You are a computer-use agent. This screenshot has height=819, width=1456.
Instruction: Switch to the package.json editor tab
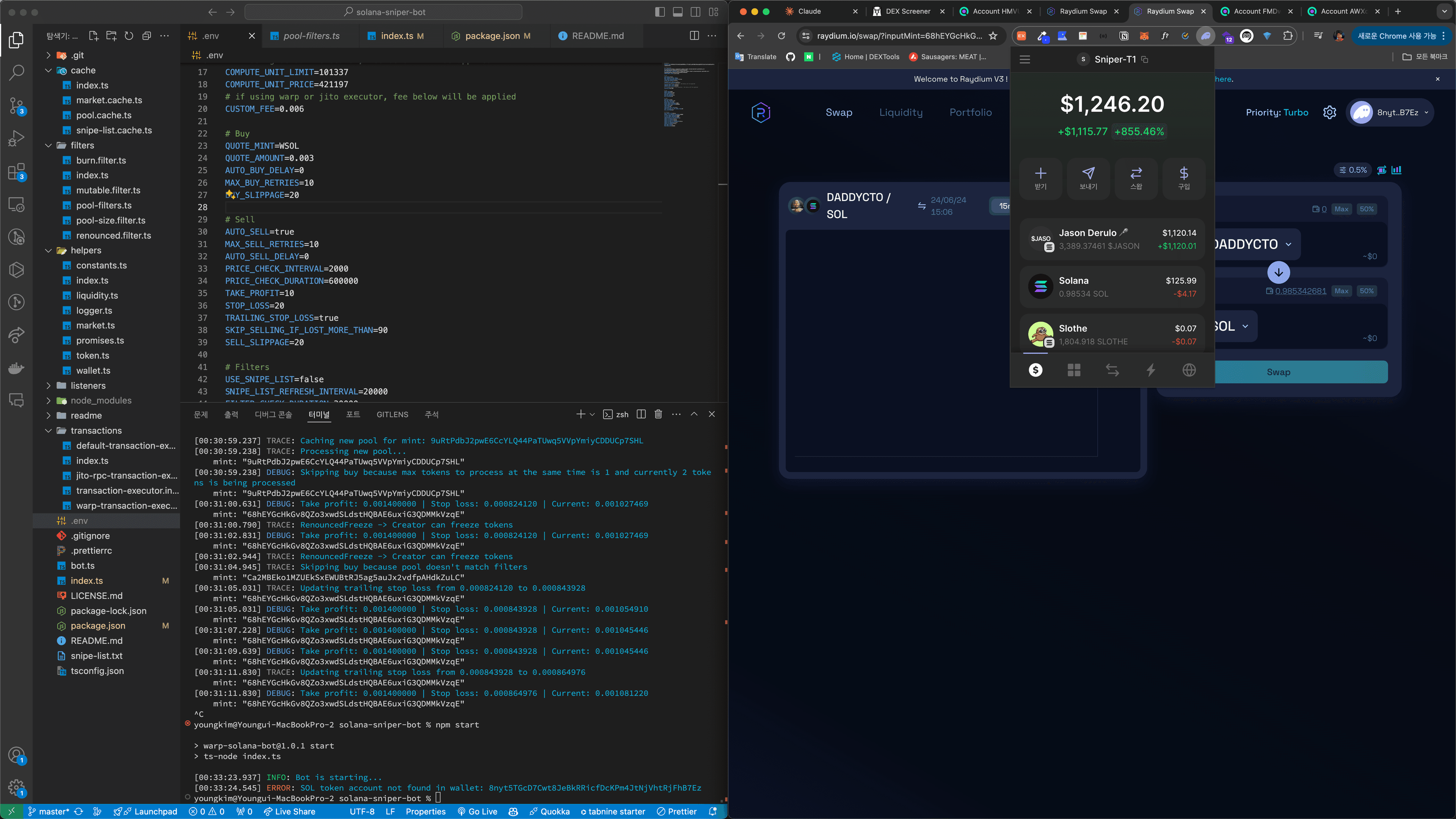pyautogui.click(x=492, y=36)
